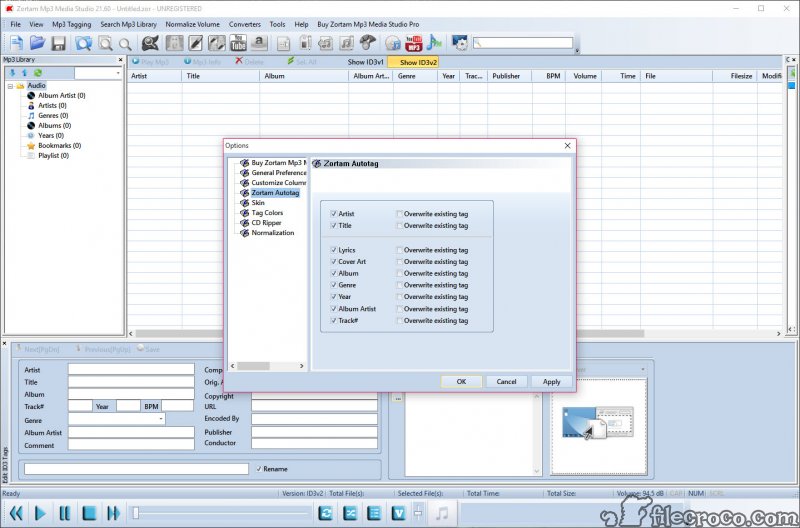Click the Artist input field in tag editor
800x528 pixels.
(x=131, y=369)
